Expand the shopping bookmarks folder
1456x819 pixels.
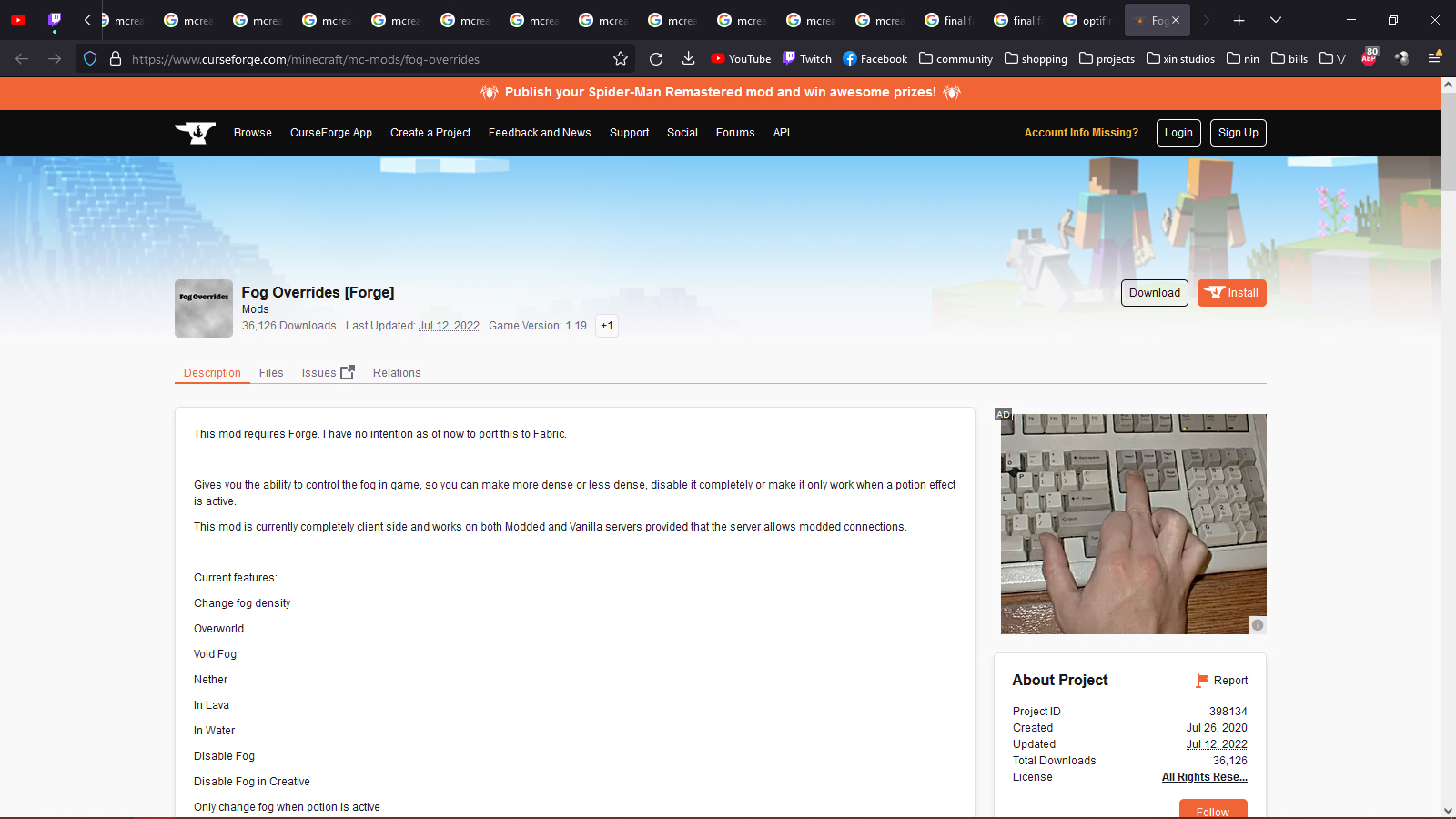click(1036, 59)
